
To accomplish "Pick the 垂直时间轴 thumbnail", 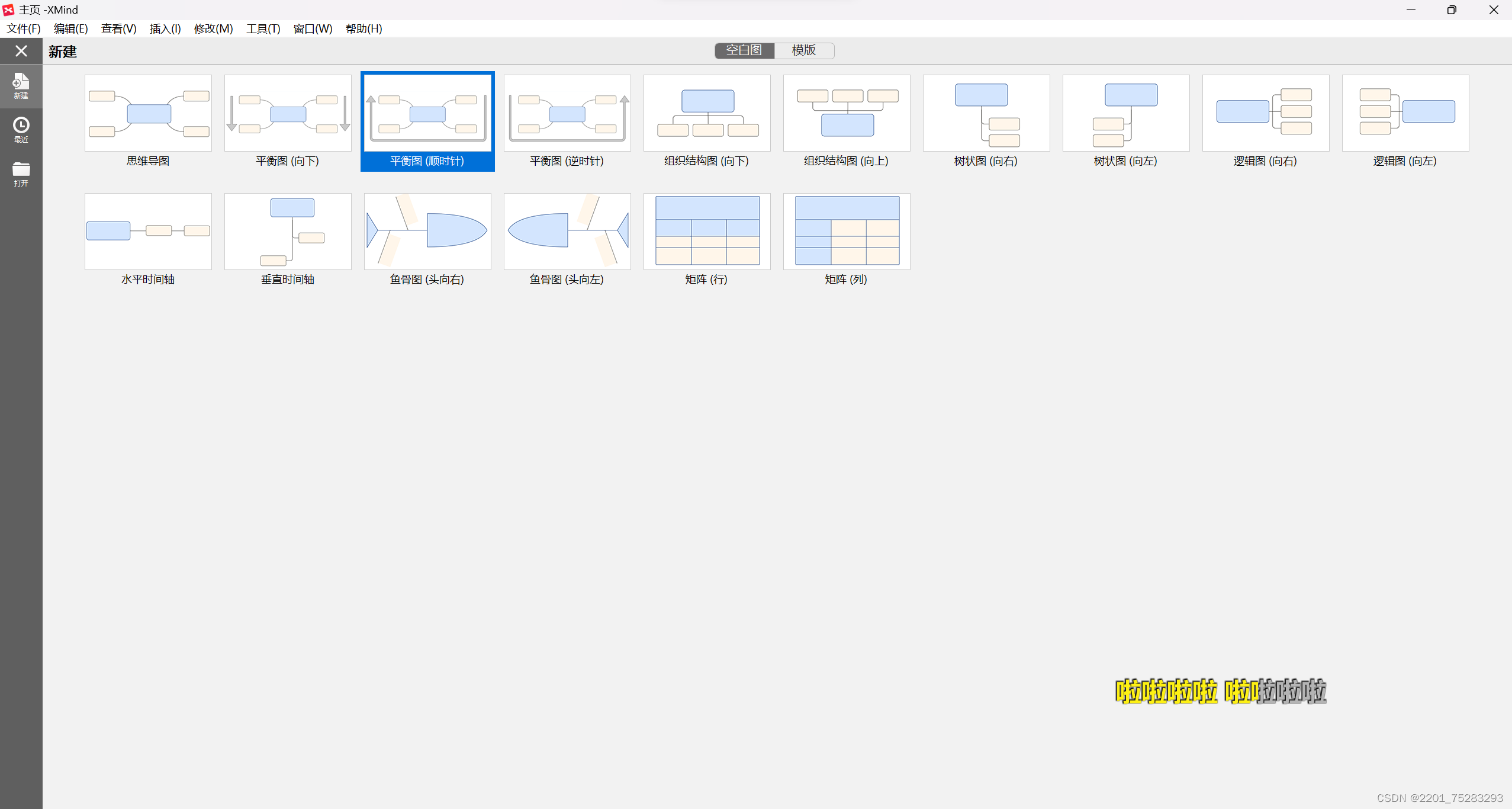I will (288, 232).
